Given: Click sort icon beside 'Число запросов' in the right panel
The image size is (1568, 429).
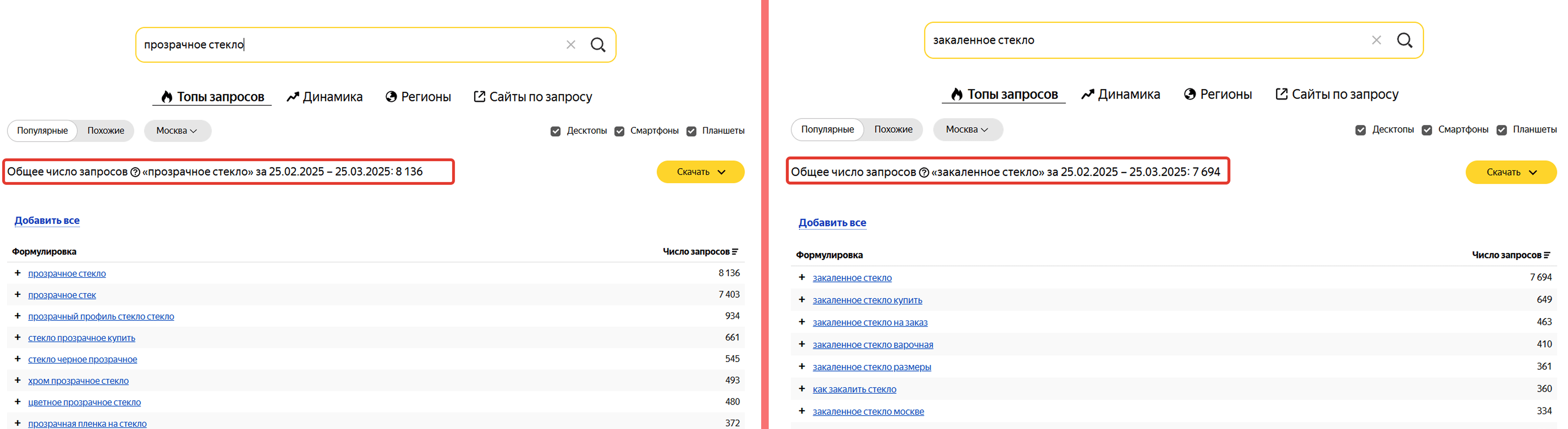Looking at the screenshot, I should pyautogui.click(x=1547, y=255).
